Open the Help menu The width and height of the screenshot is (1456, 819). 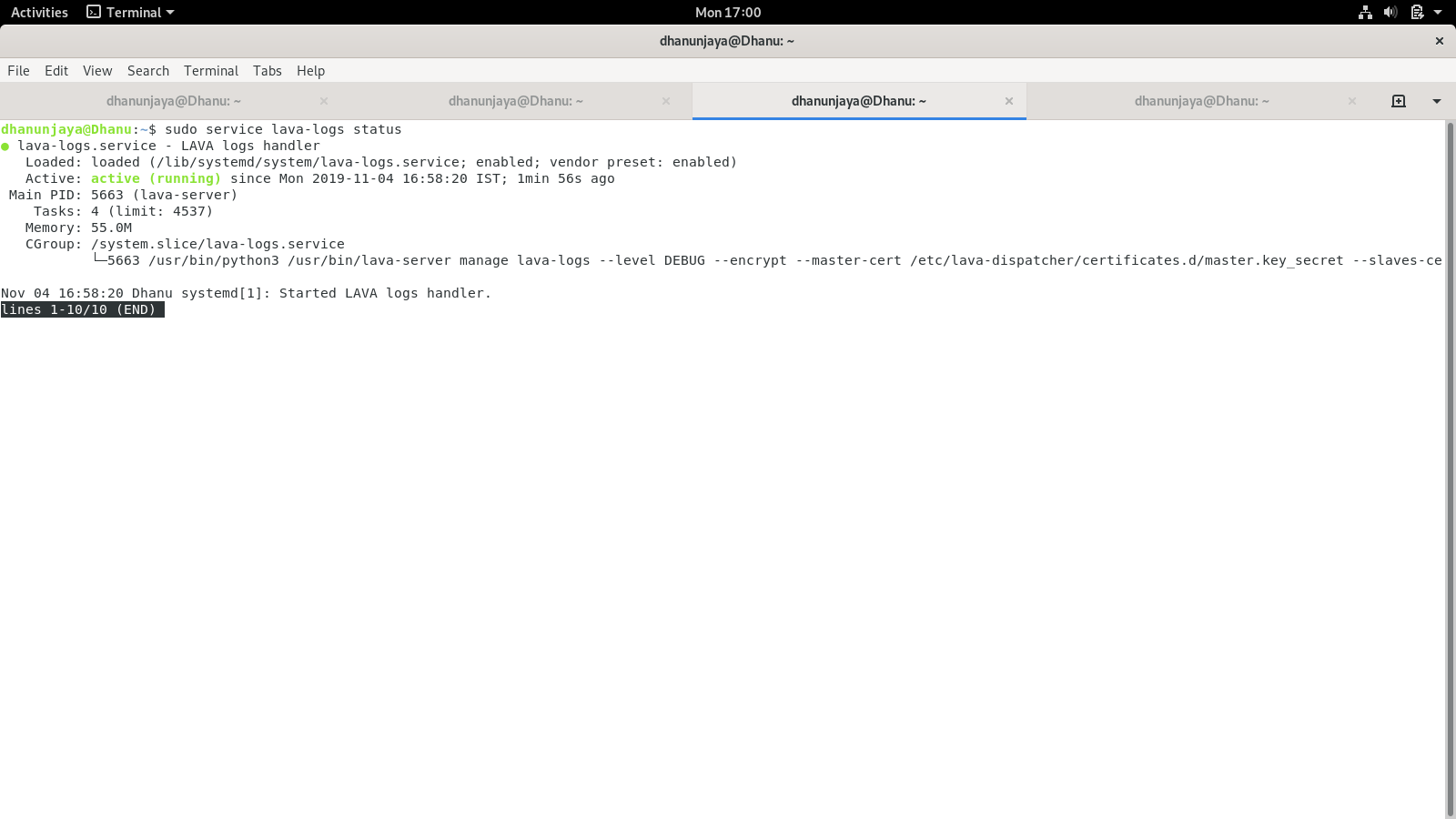pyautogui.click(x=310, y=71)
